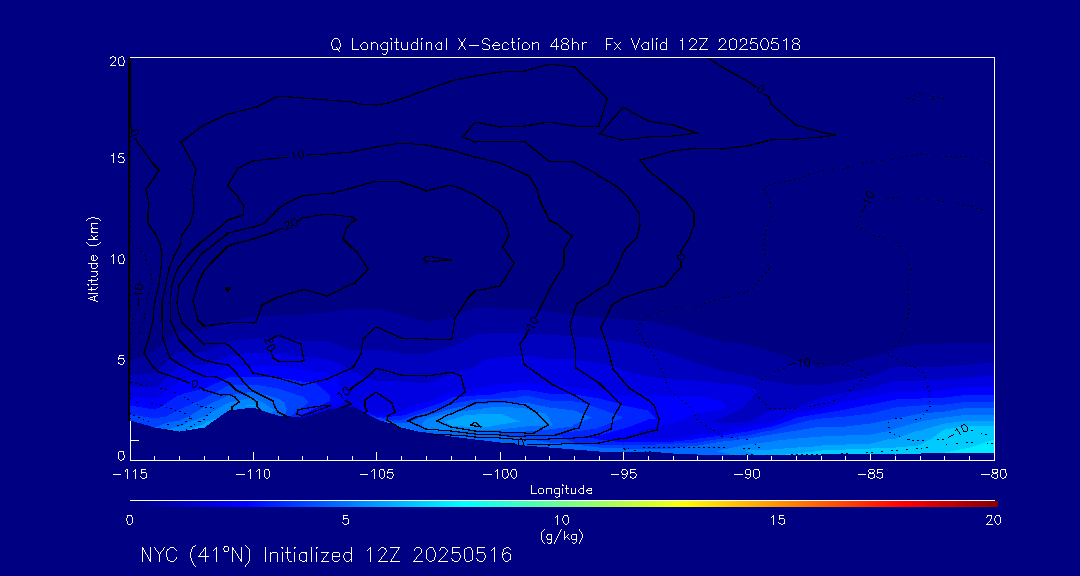This screenshot has height=576, width=1080.
Task: Click the longitude tick label "-100"
Action: 500,474
